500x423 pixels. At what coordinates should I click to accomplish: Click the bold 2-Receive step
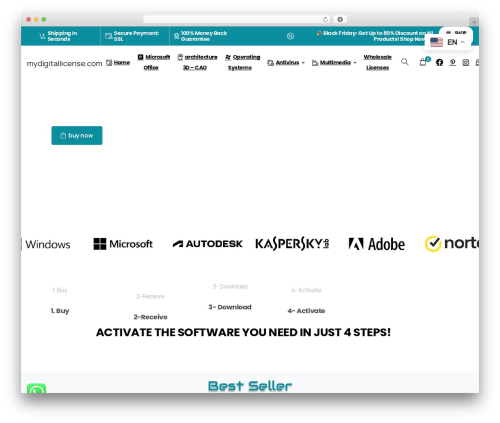150,317
